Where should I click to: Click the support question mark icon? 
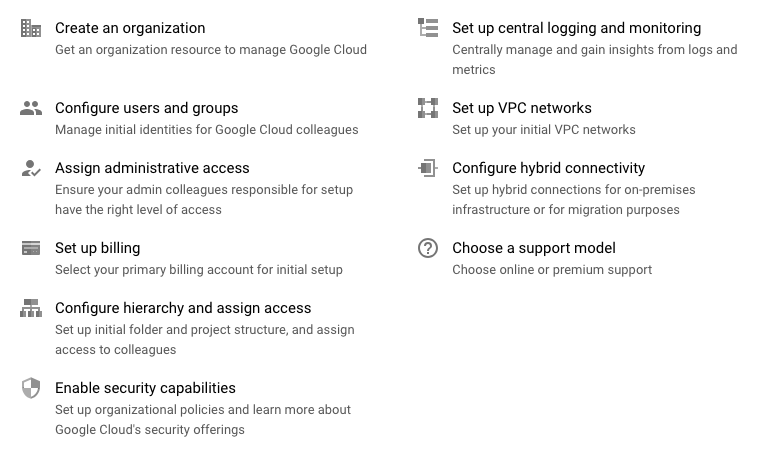click(x=428, y=248)
